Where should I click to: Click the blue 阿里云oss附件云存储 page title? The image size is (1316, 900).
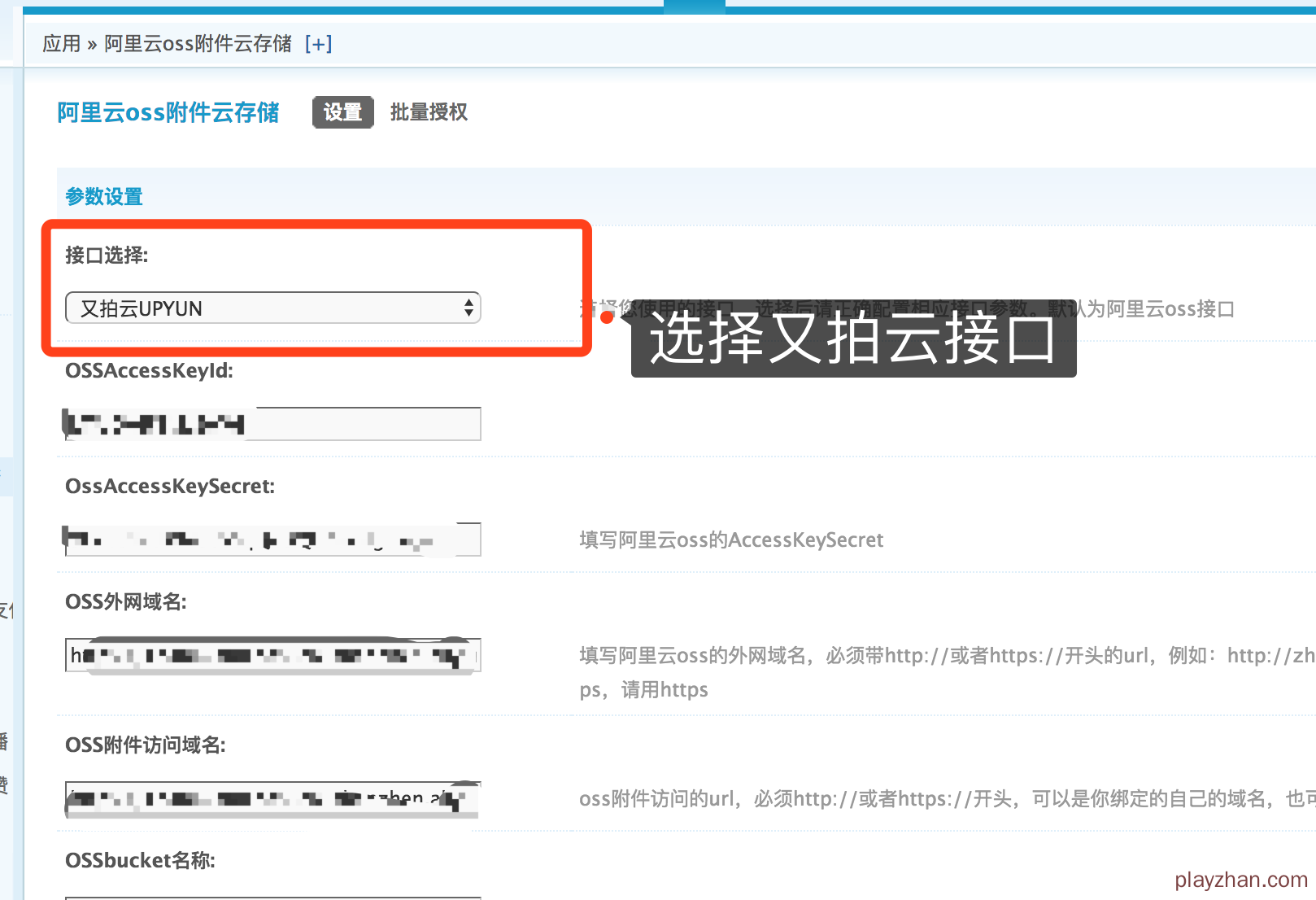168,112
